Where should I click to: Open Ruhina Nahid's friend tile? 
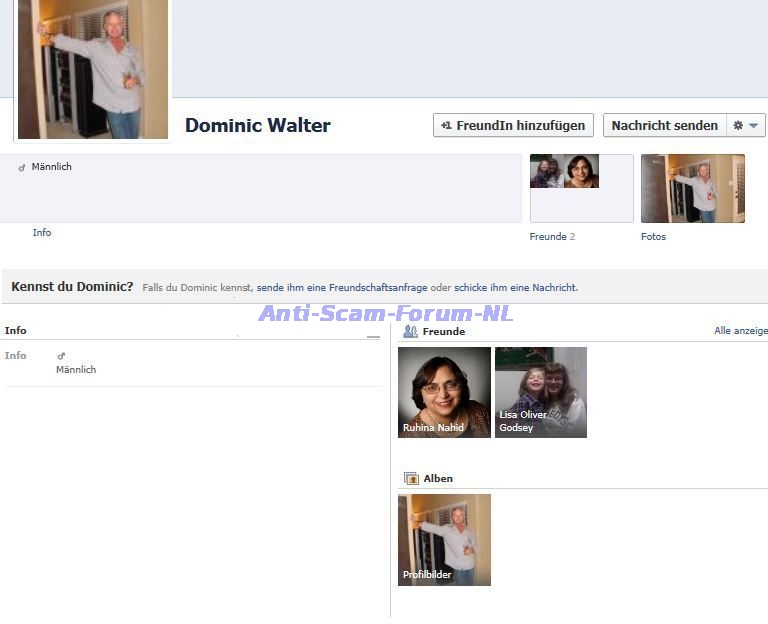(x=444, y=392)
